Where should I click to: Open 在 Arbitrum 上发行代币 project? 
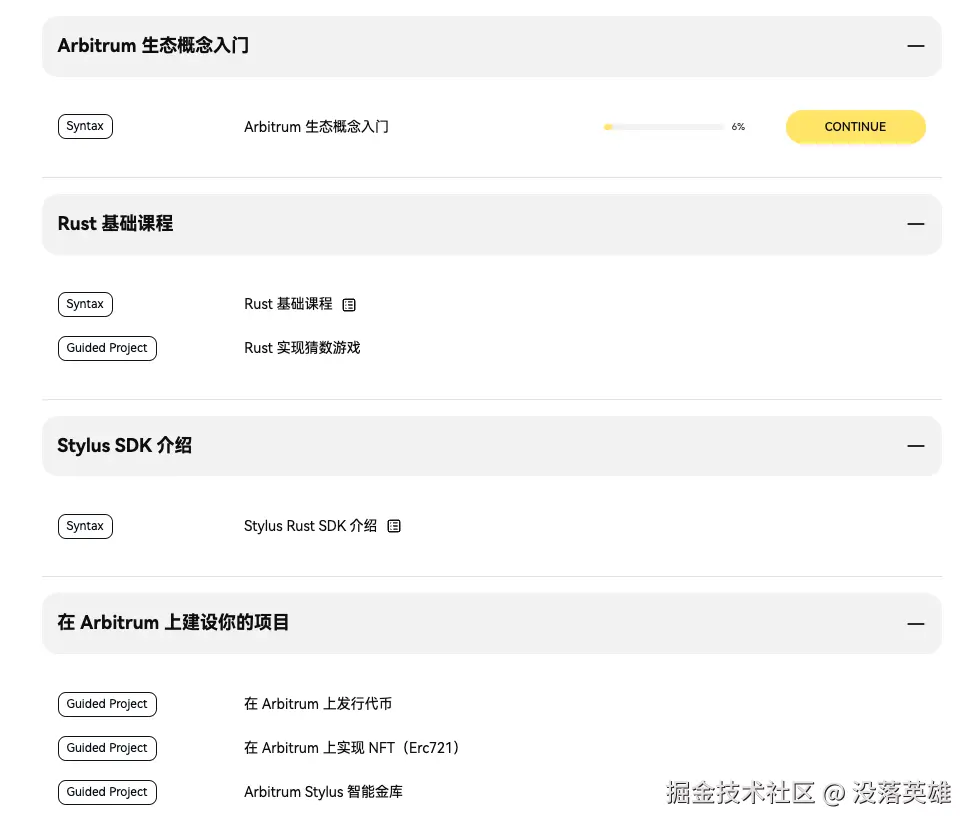click(318, 704)
